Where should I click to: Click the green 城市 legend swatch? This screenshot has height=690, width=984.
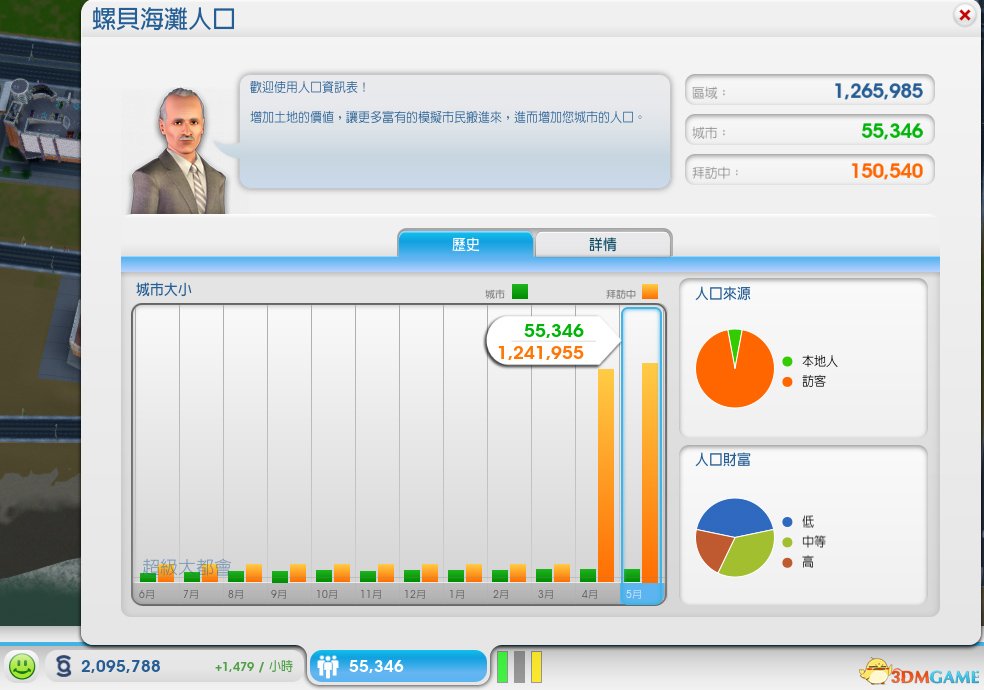520,292
